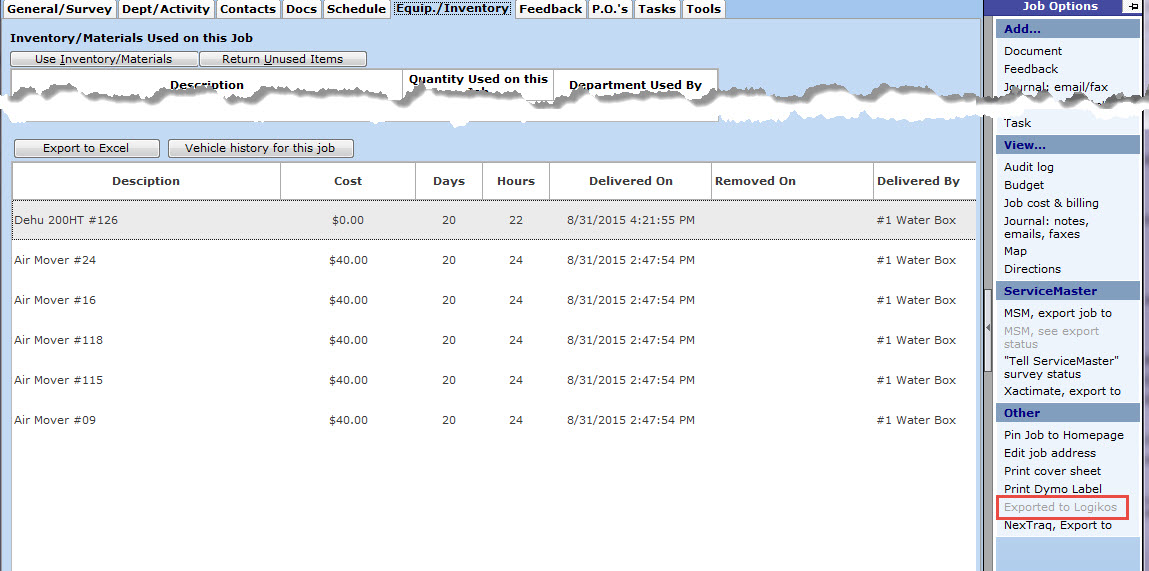Open the Audit log link
Image resolution: width=1149 pixels, height=571 pixels.
1029,167
